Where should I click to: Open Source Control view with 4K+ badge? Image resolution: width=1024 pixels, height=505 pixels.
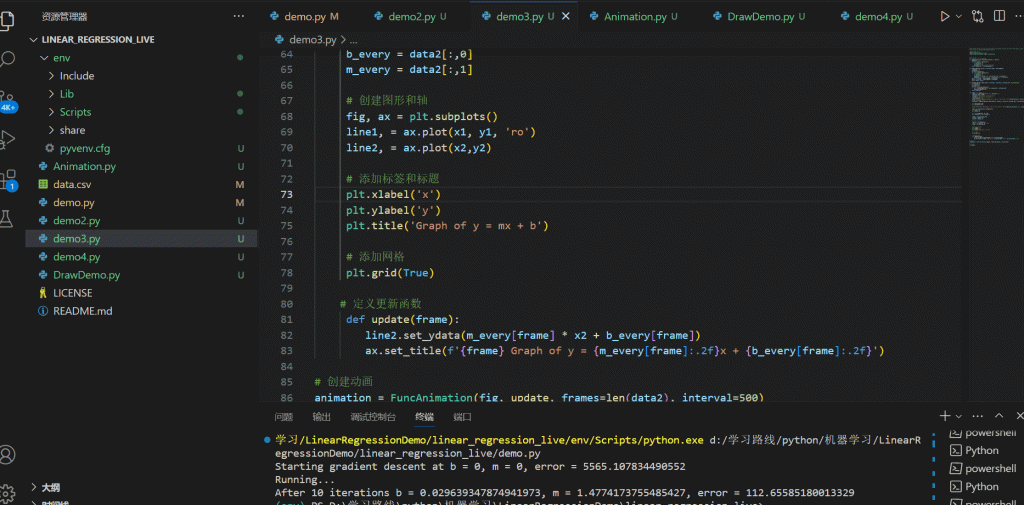[9, 98]
